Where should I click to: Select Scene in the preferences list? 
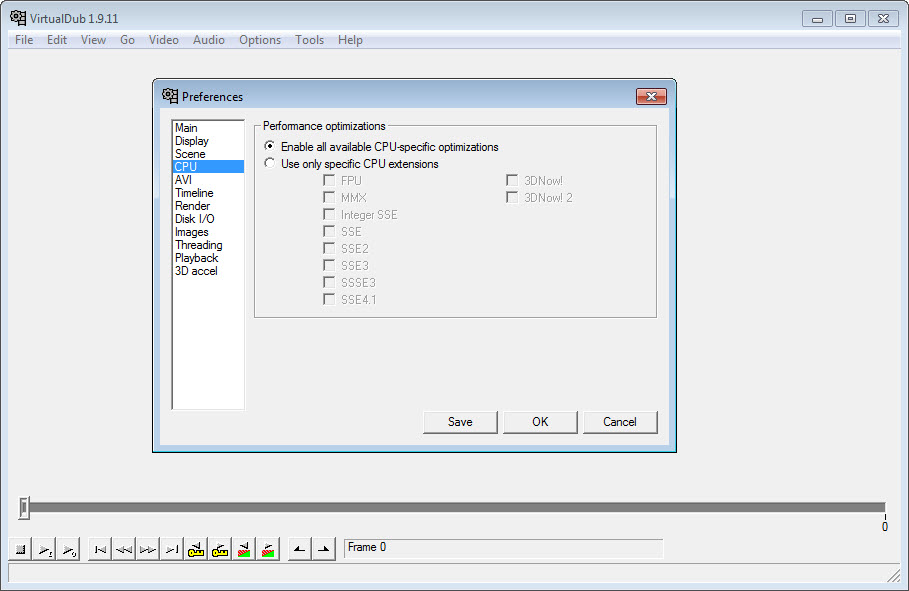pyautogui.click(x=208, y=154)
